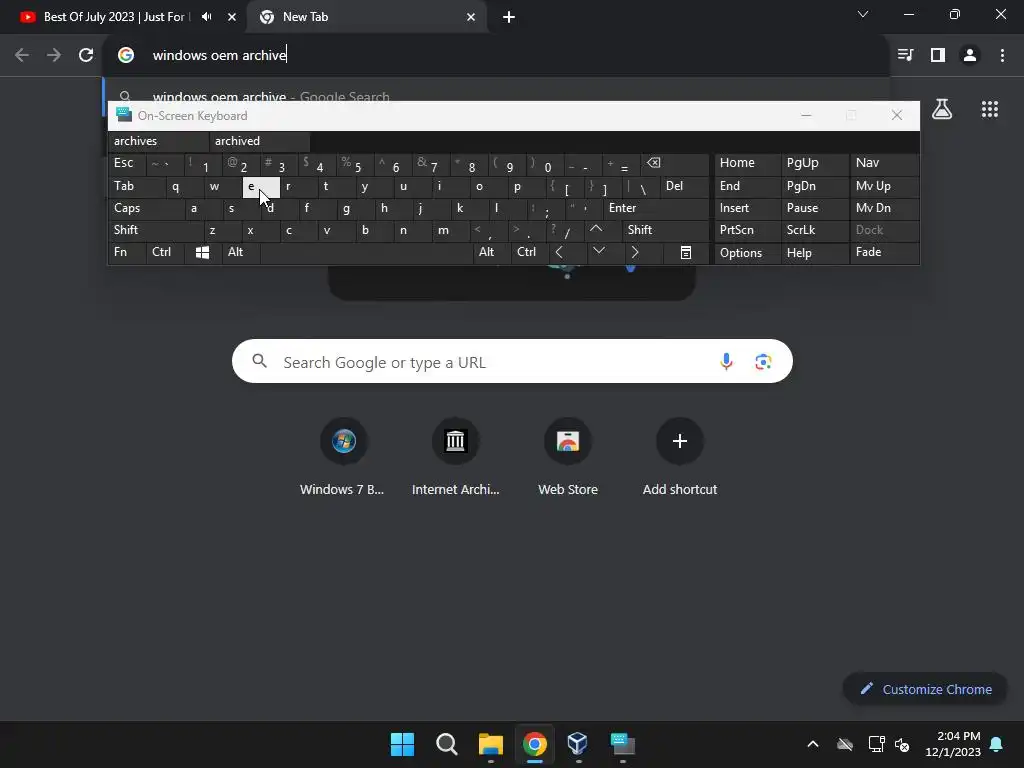Image resolution: width=1024 pixels, height=768 pixels.
Task: Click the Google search box
Action: (x=512, y=361)
